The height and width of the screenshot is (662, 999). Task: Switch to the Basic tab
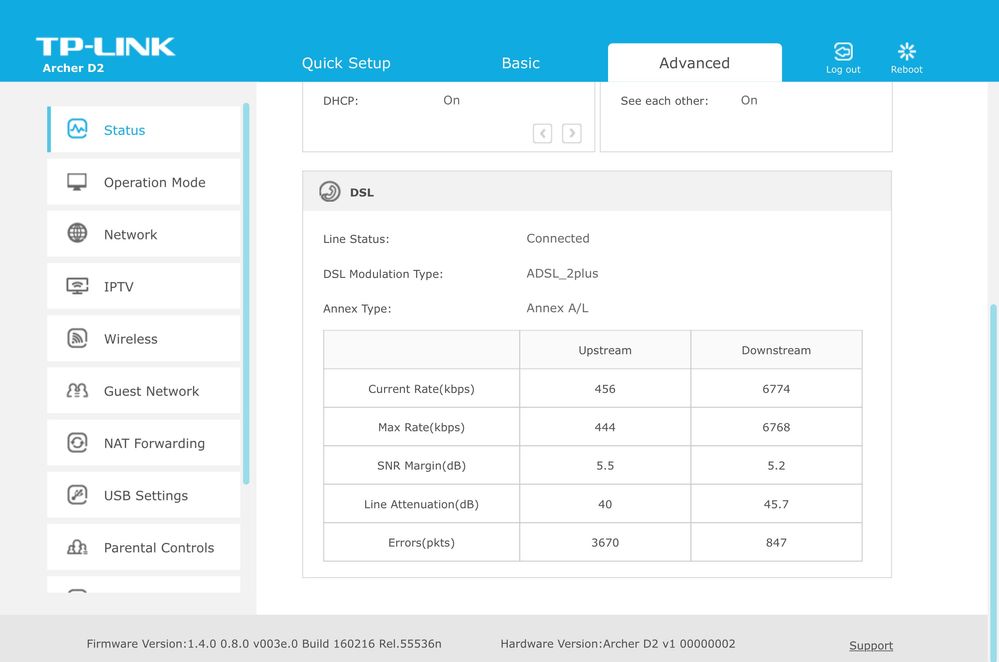coord(521,63)
